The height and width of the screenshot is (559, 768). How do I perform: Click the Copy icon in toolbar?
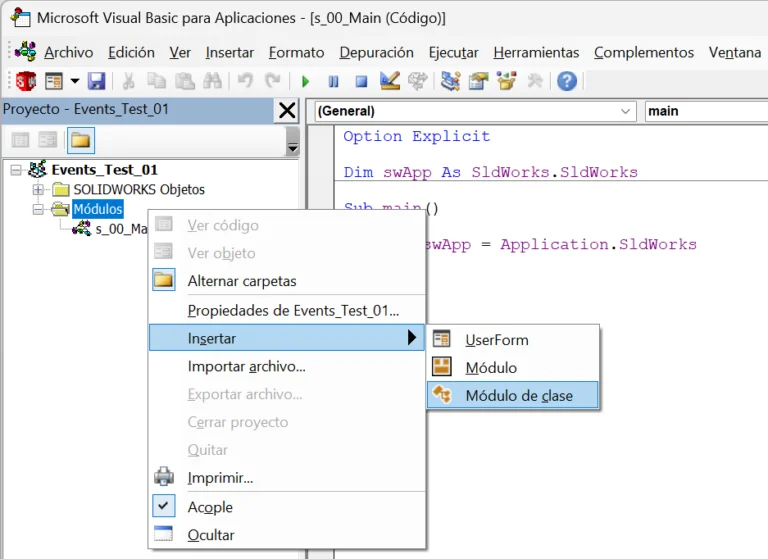(x=157, y=81)
